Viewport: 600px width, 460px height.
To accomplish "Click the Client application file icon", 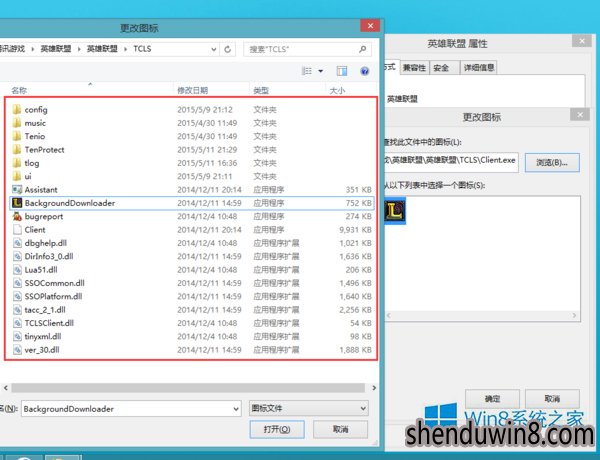I will [17, 230].
